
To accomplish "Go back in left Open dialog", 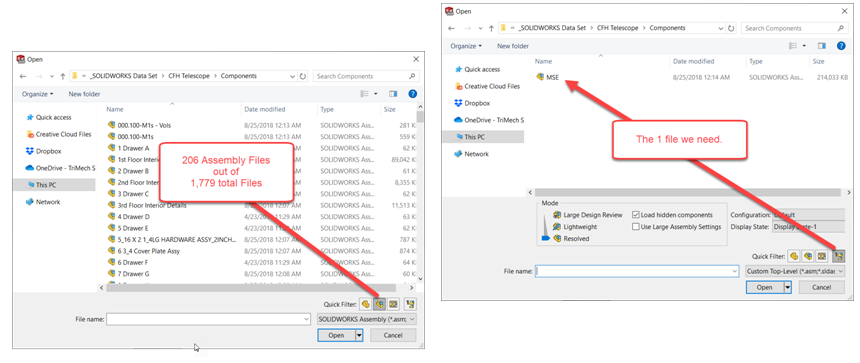I will [x=22, y=76].
